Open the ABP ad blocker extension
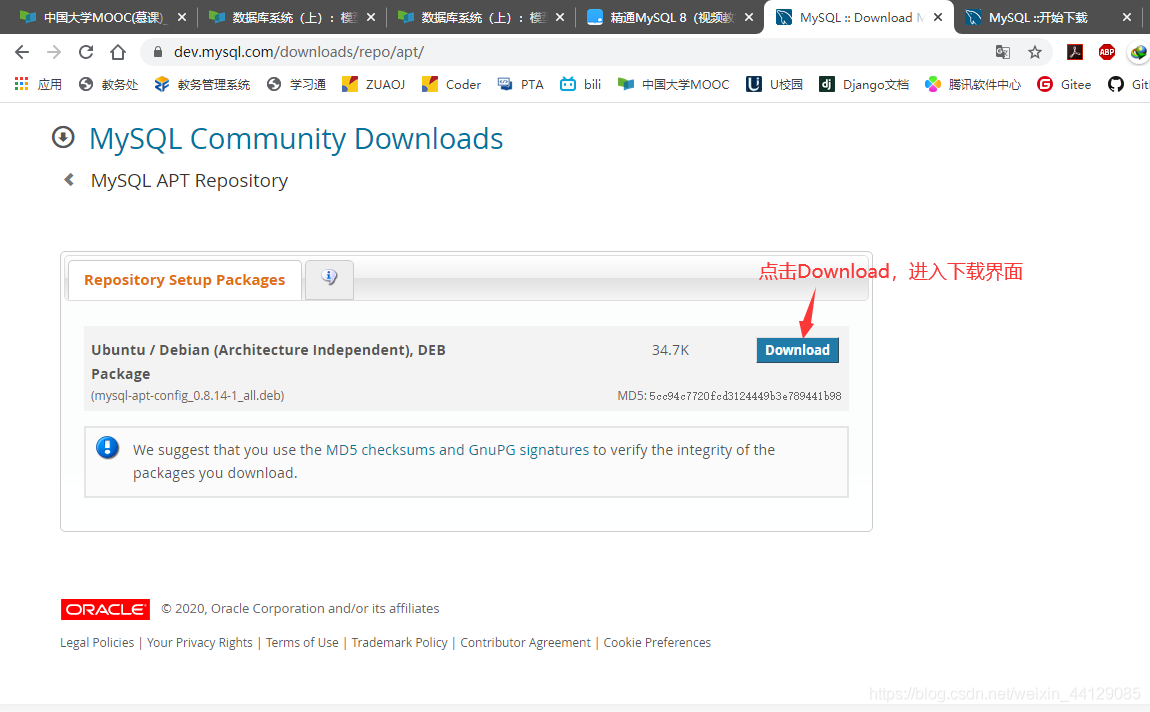This screenshot has height=712, width=1150. click(1107, 52)
